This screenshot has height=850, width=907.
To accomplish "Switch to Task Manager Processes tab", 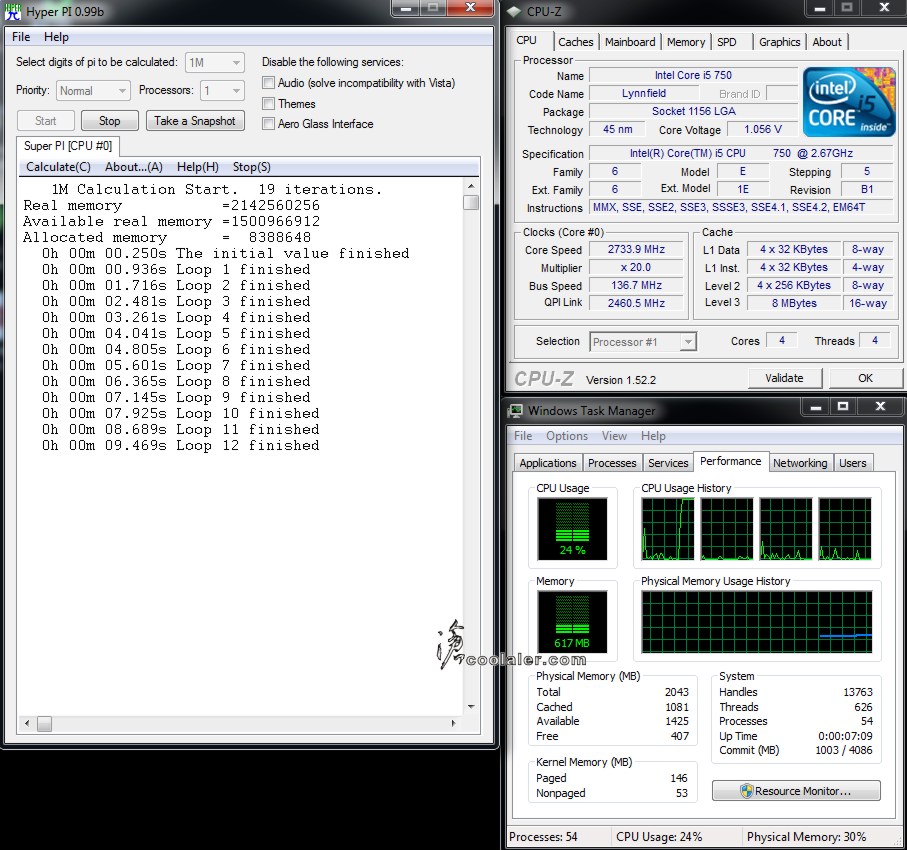I will [612, 463].
